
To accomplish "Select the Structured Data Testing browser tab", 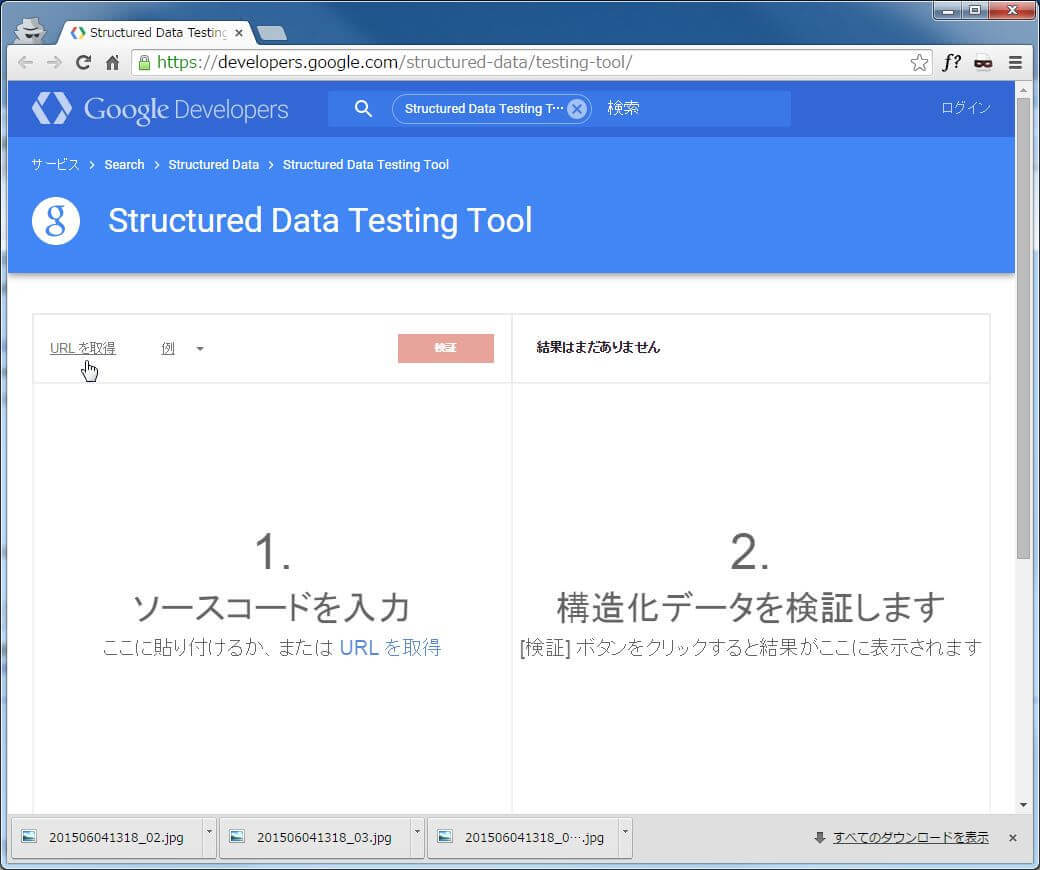I will point(155,32).
